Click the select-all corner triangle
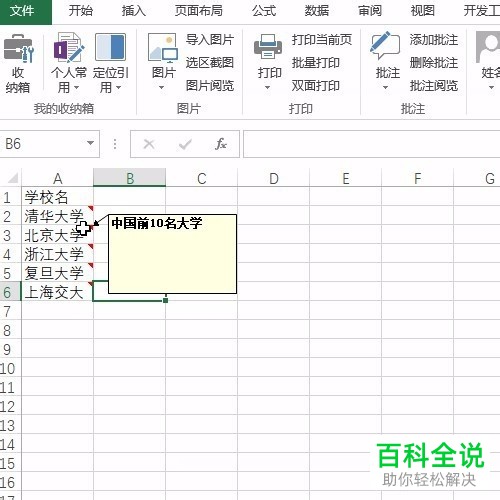 point(13,178)
